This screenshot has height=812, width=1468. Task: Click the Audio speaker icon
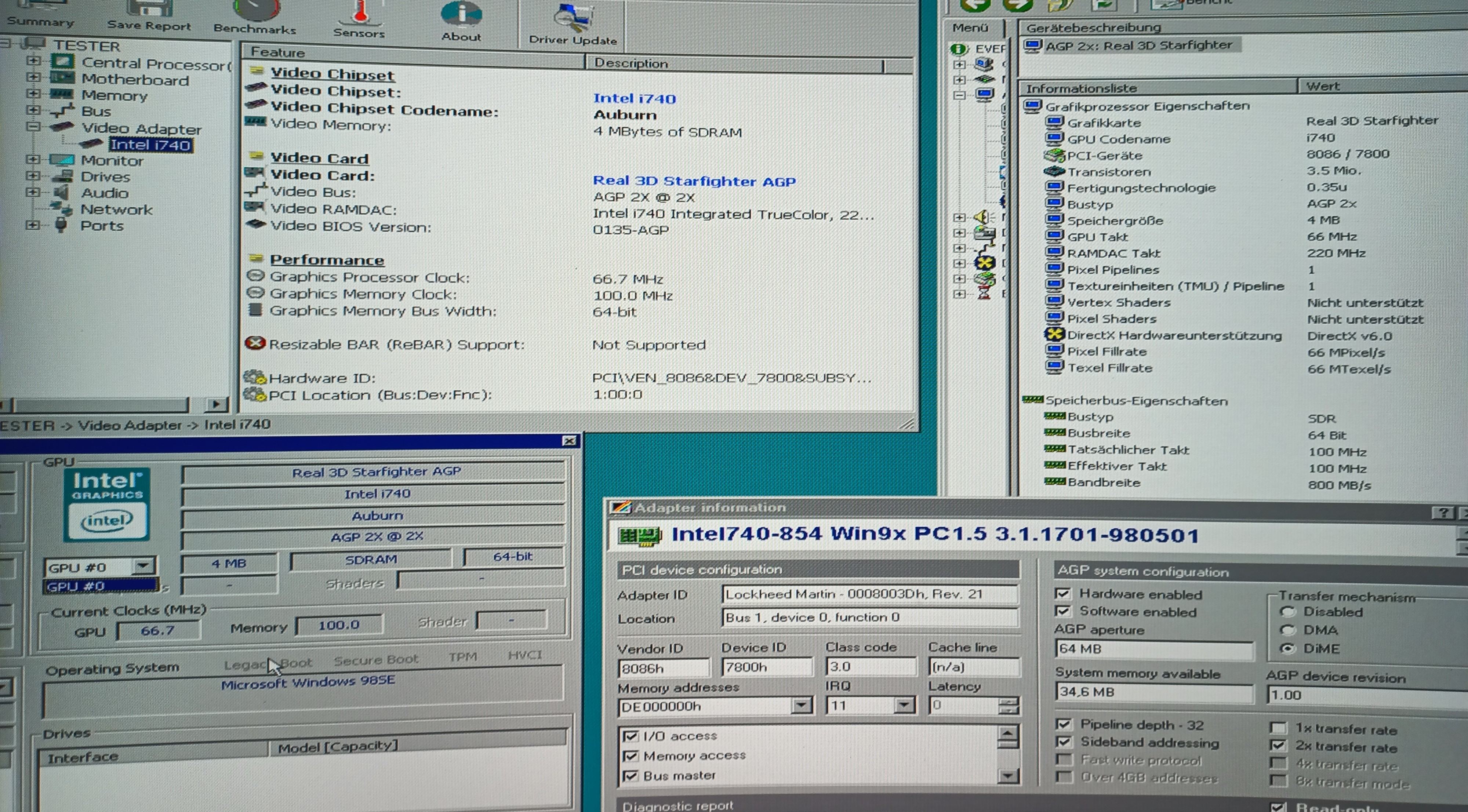coord(62,192)
